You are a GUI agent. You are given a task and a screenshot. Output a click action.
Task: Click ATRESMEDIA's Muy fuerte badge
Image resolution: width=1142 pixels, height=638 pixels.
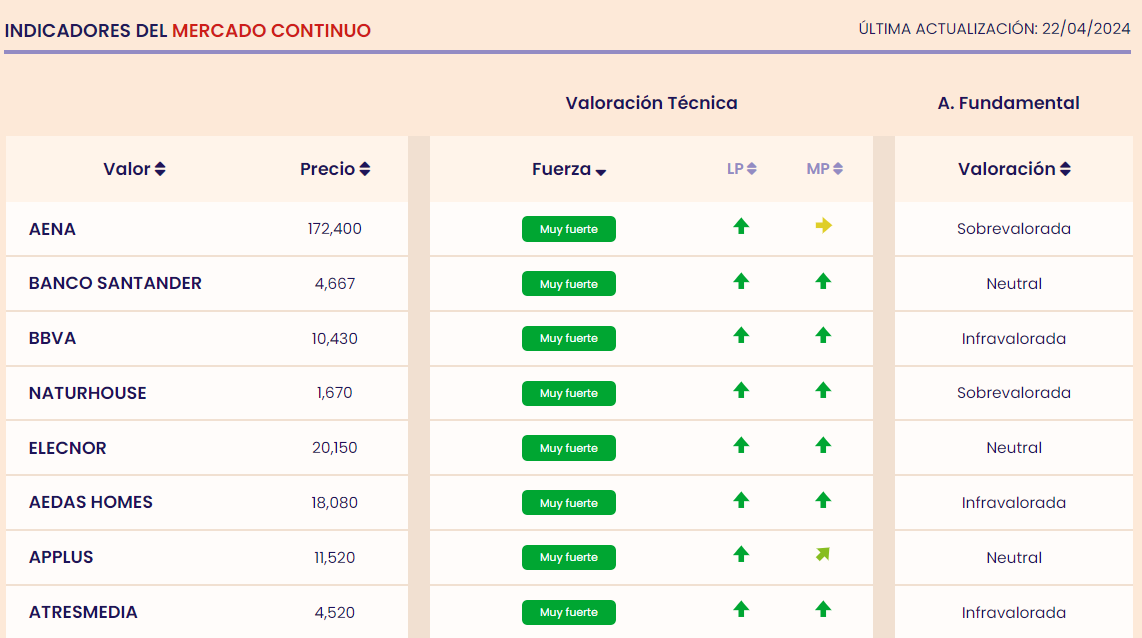569,612
